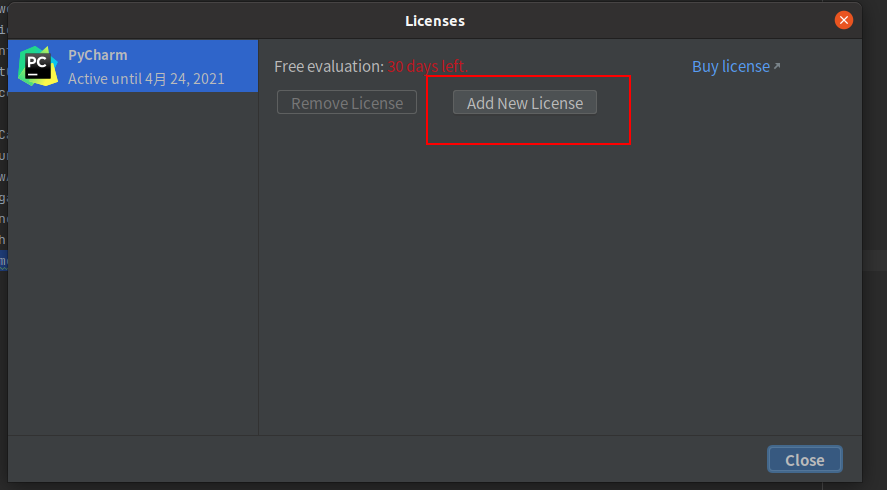This screenshot has width=887, height=490.
Task: Click the Remove License button
Action: click(x=347, y=102)
